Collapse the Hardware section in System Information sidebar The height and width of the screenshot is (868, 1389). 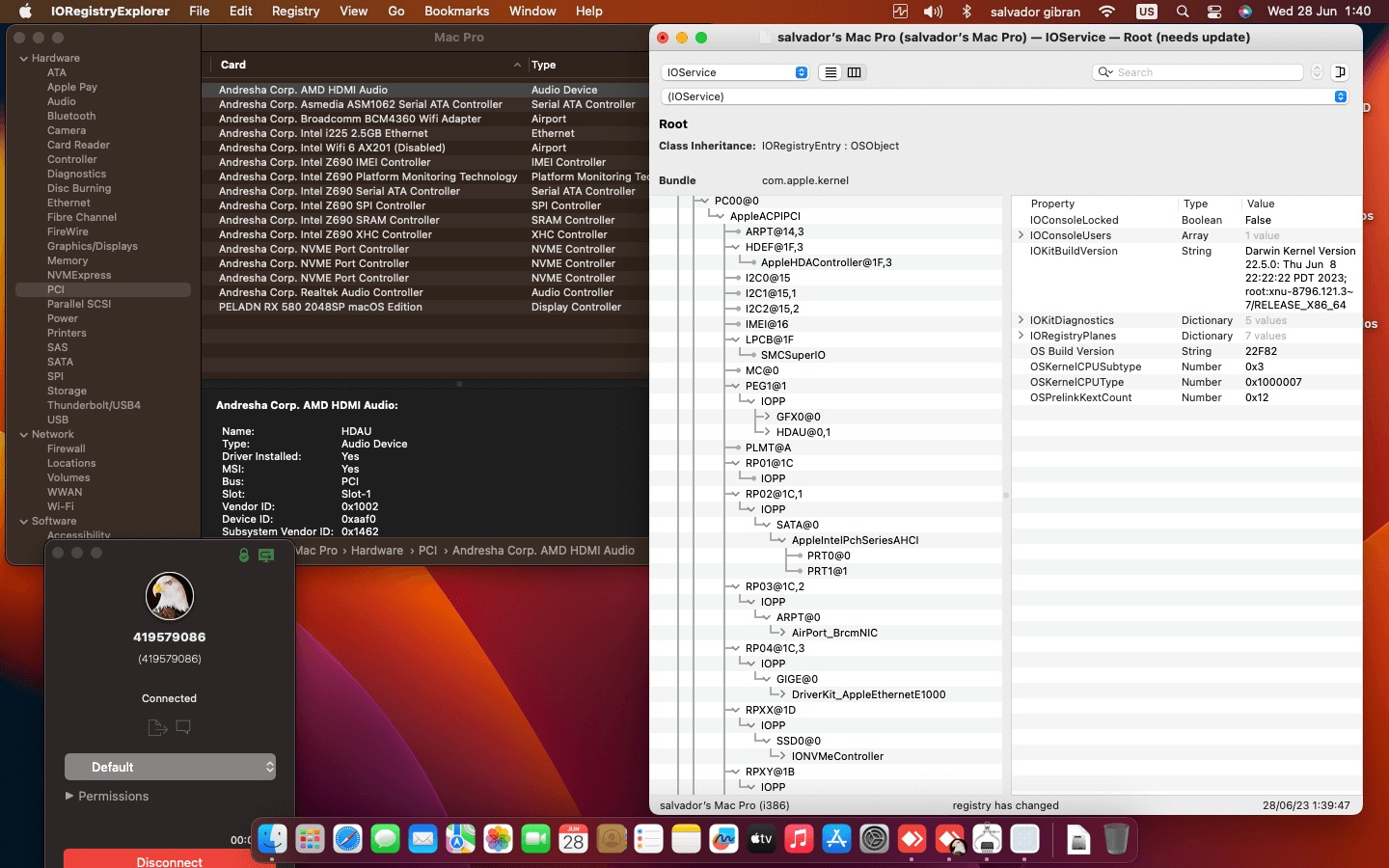coord(24,59)
